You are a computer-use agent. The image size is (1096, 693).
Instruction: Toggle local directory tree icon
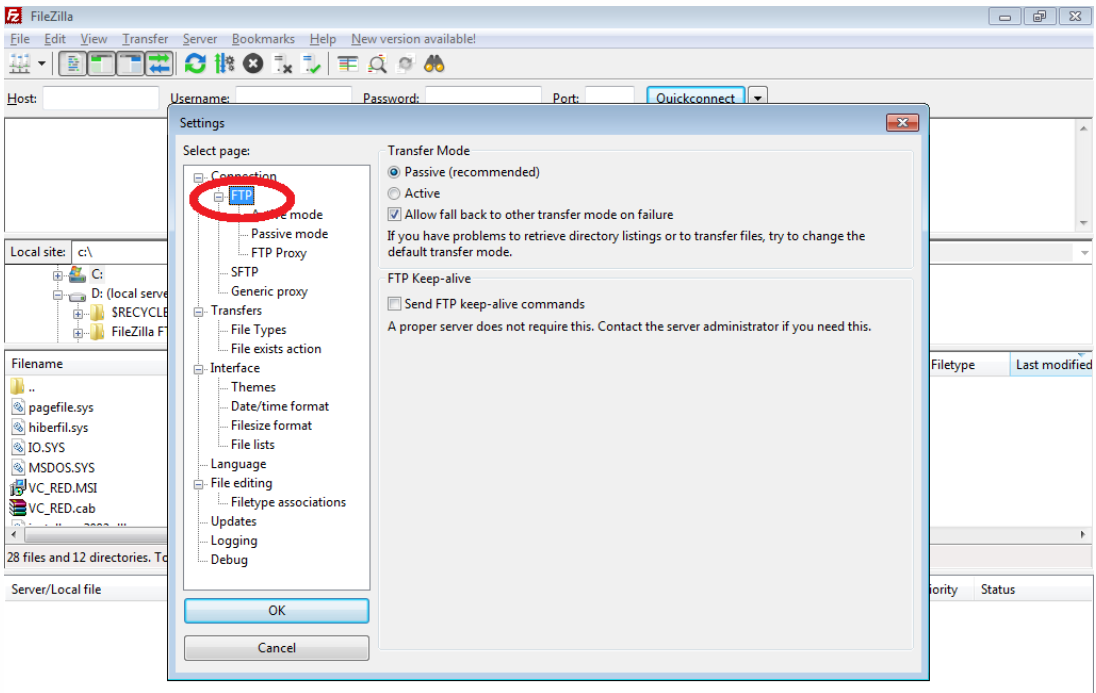point(101,64)
